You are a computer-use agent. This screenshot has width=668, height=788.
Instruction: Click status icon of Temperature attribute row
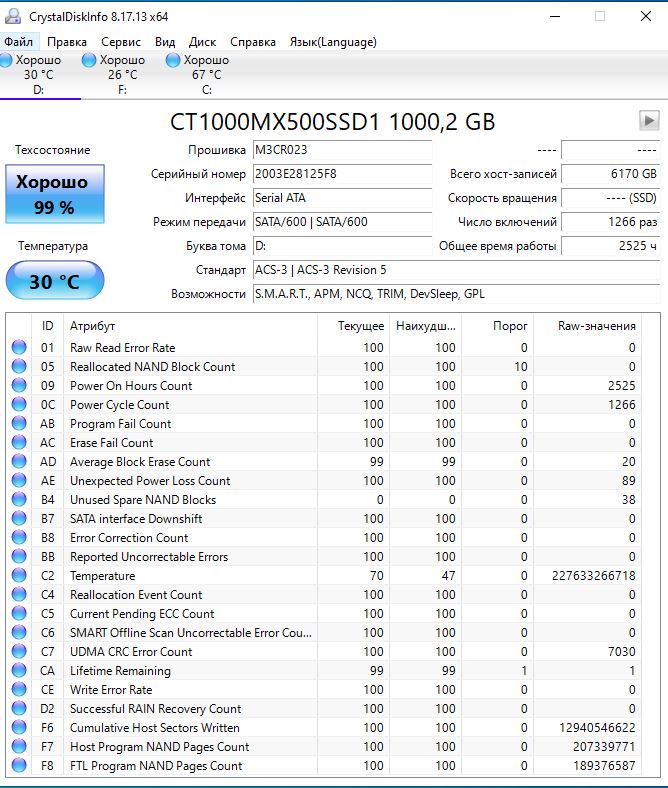(x=19, y=575)
